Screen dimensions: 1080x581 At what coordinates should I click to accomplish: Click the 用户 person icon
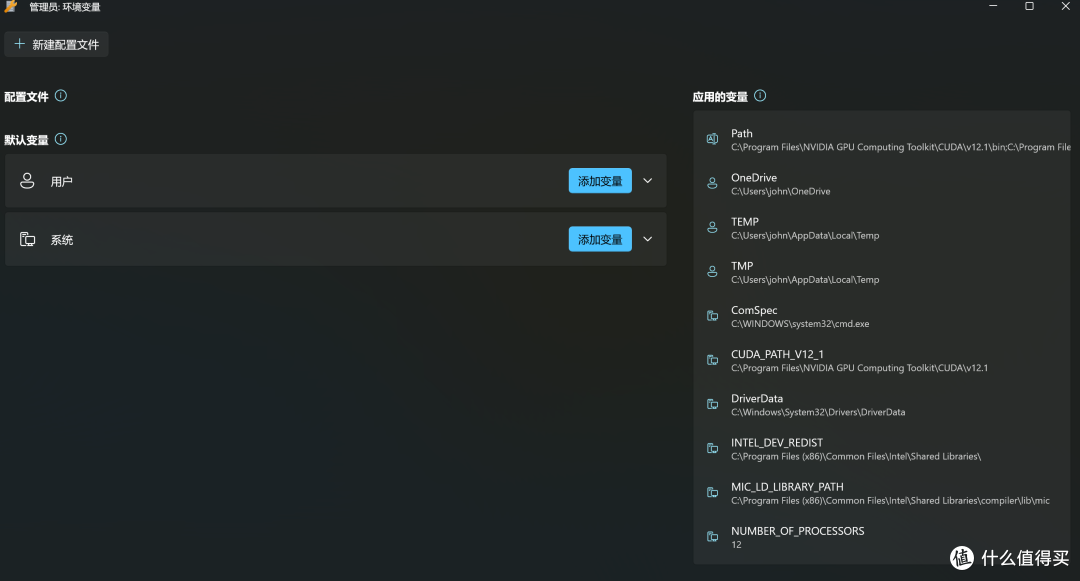pyautogui.click(x=28, y=181)
